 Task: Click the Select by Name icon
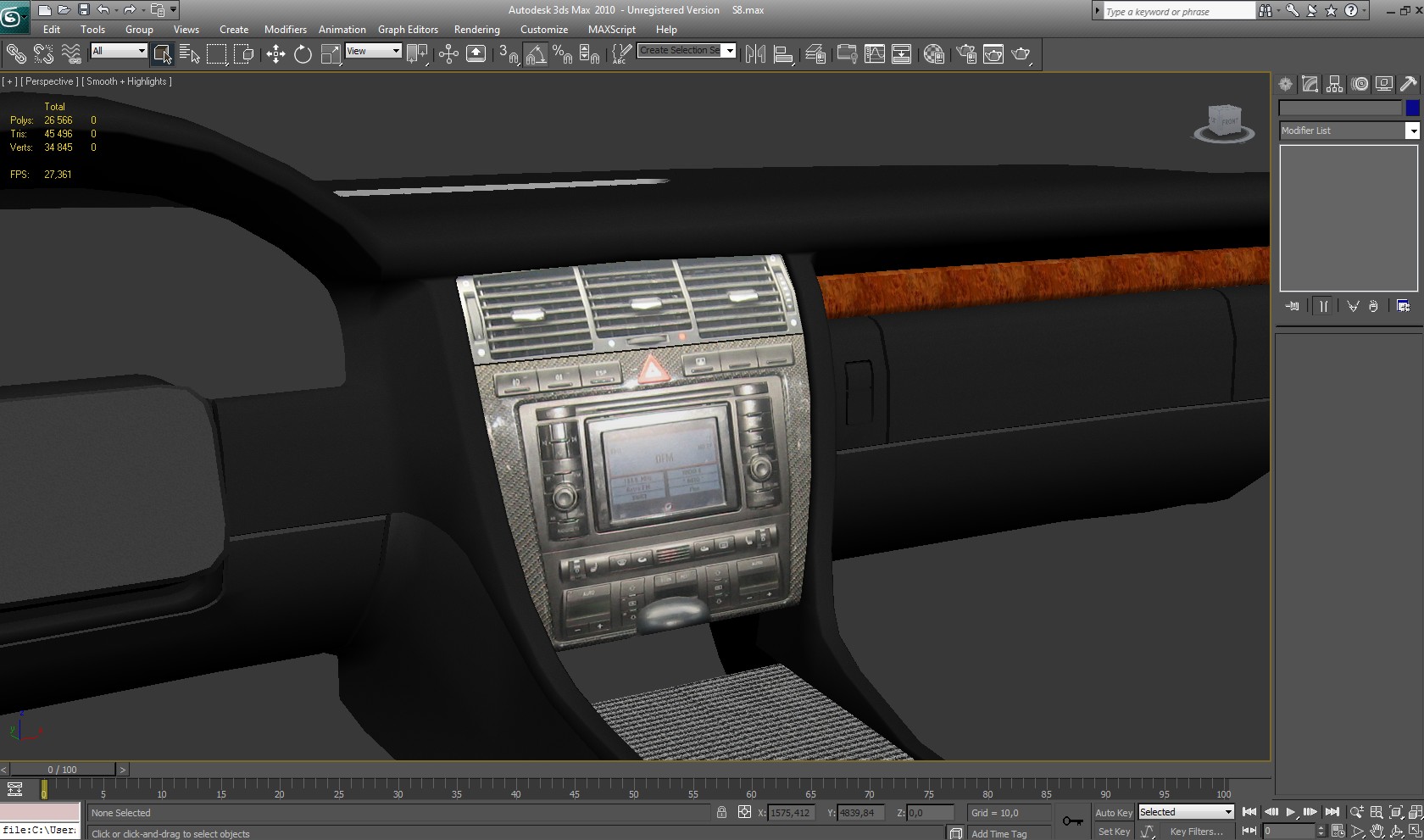(190, 55)
